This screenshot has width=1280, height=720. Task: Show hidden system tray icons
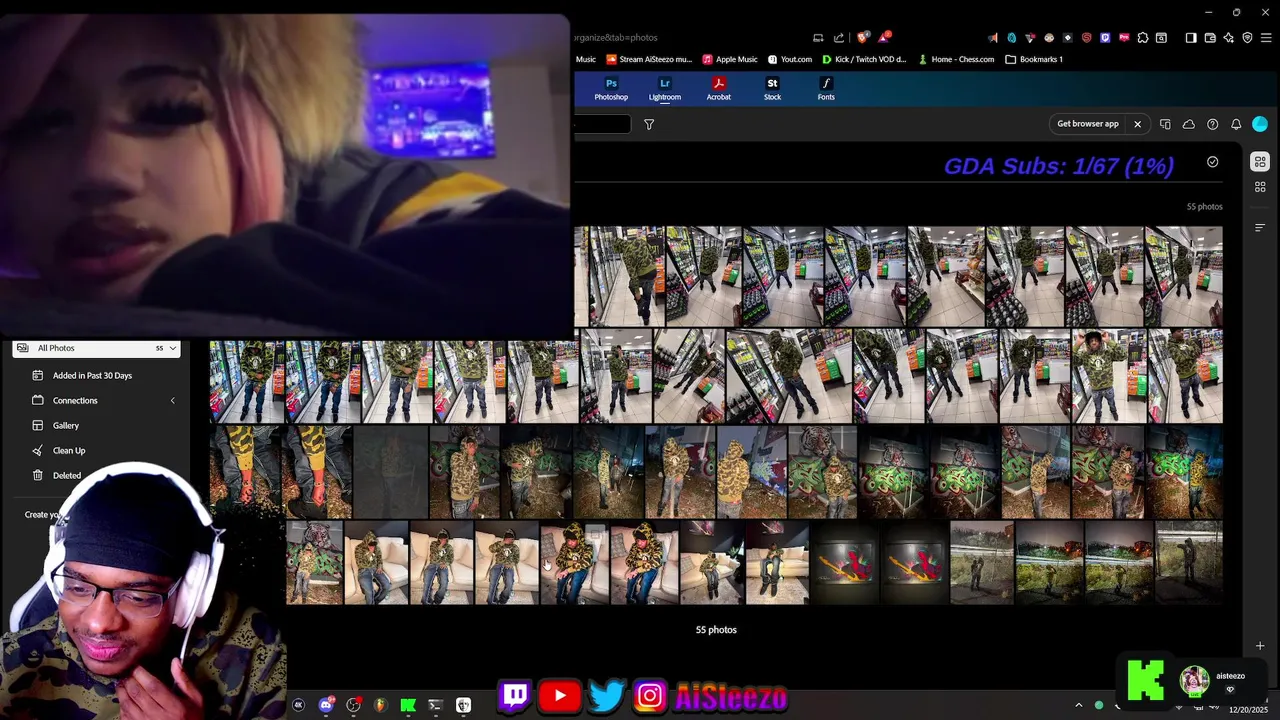click(x=1078, y=705)
